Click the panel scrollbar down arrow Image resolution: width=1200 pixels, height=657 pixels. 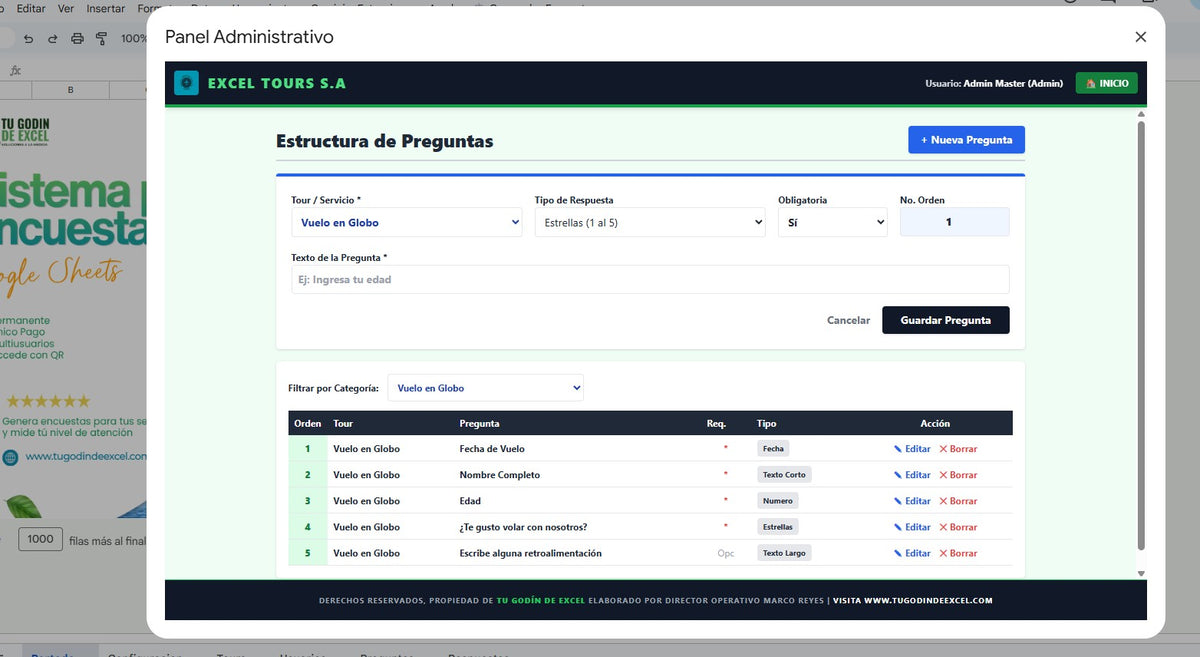pos(1141,574)
